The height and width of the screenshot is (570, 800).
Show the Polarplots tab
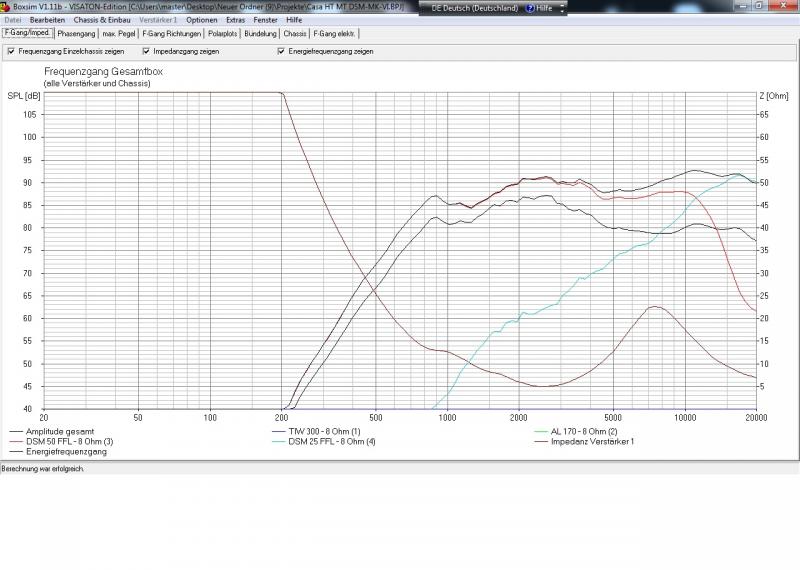point(223,33)
